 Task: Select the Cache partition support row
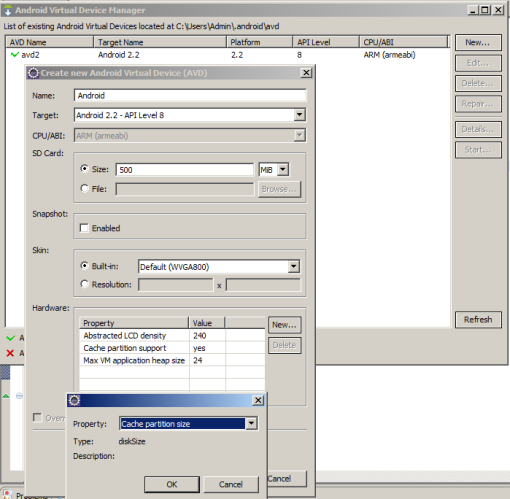coord(172,348)
